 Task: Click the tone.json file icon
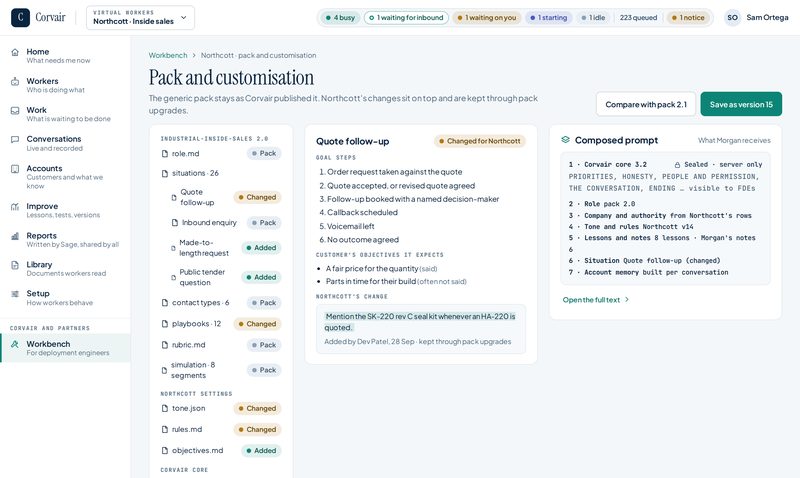pyautogui.click(x=165, y=409)
